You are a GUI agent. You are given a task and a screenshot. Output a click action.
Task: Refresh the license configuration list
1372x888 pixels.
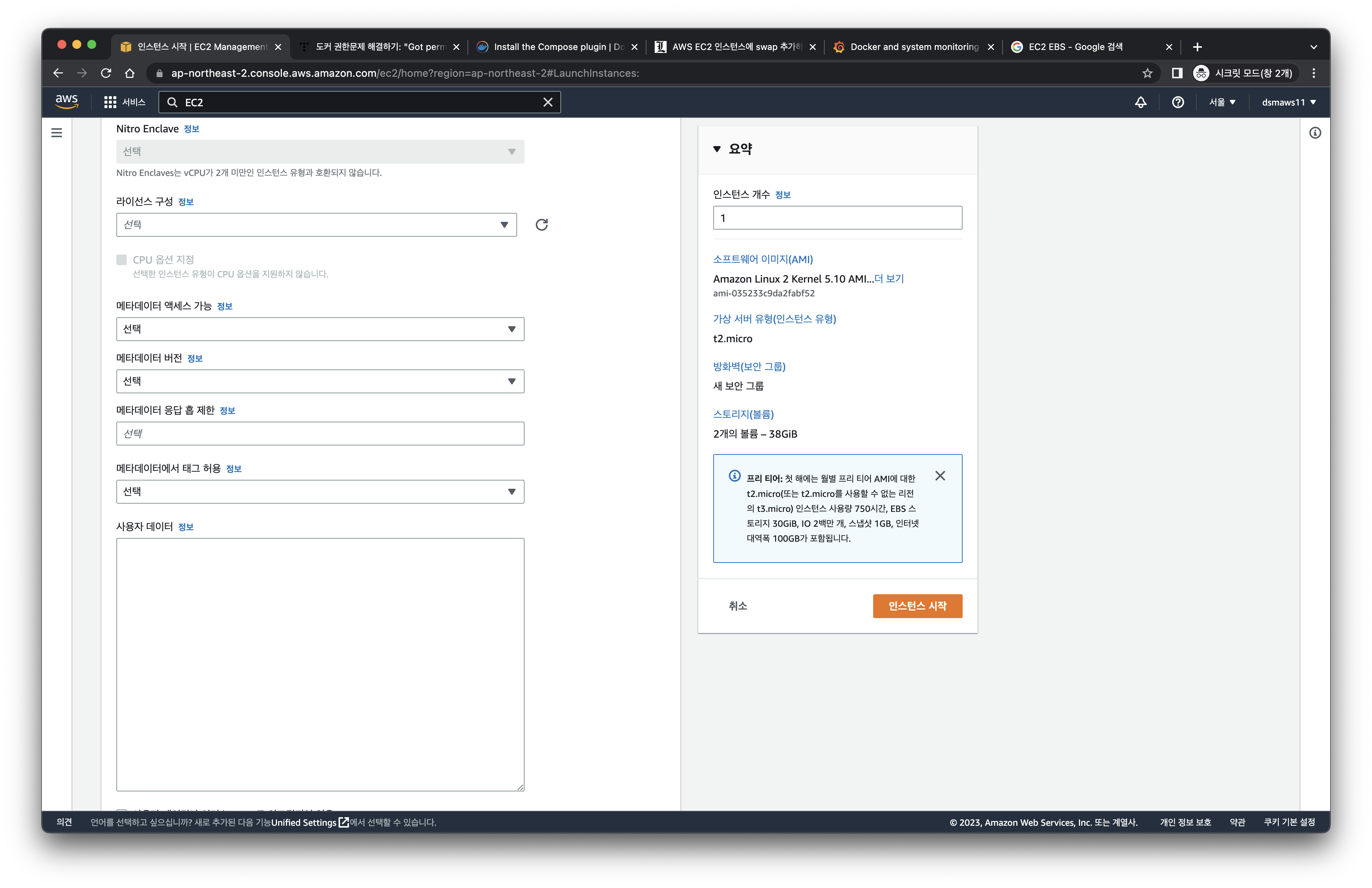click(x=541, y=225)
